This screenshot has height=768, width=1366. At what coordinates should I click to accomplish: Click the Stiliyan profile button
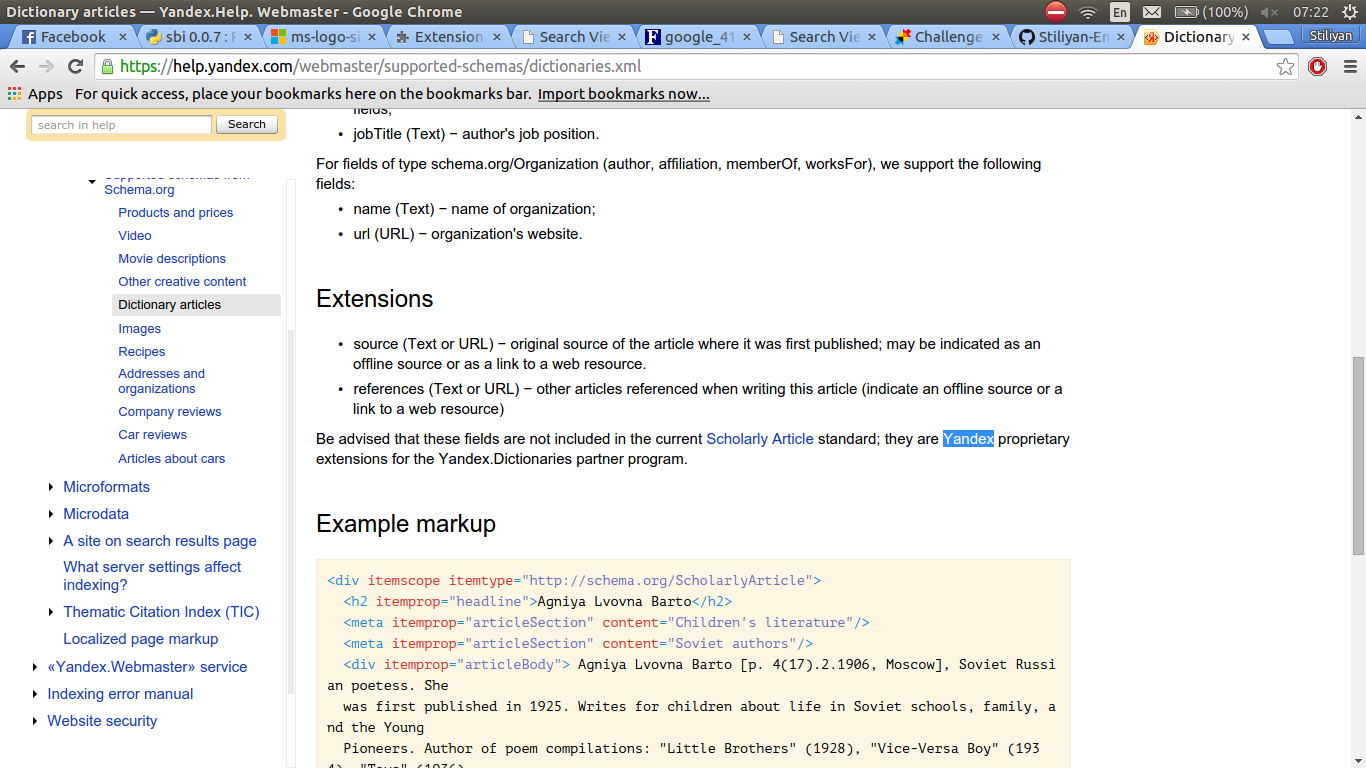click(x=1331, y=36)
